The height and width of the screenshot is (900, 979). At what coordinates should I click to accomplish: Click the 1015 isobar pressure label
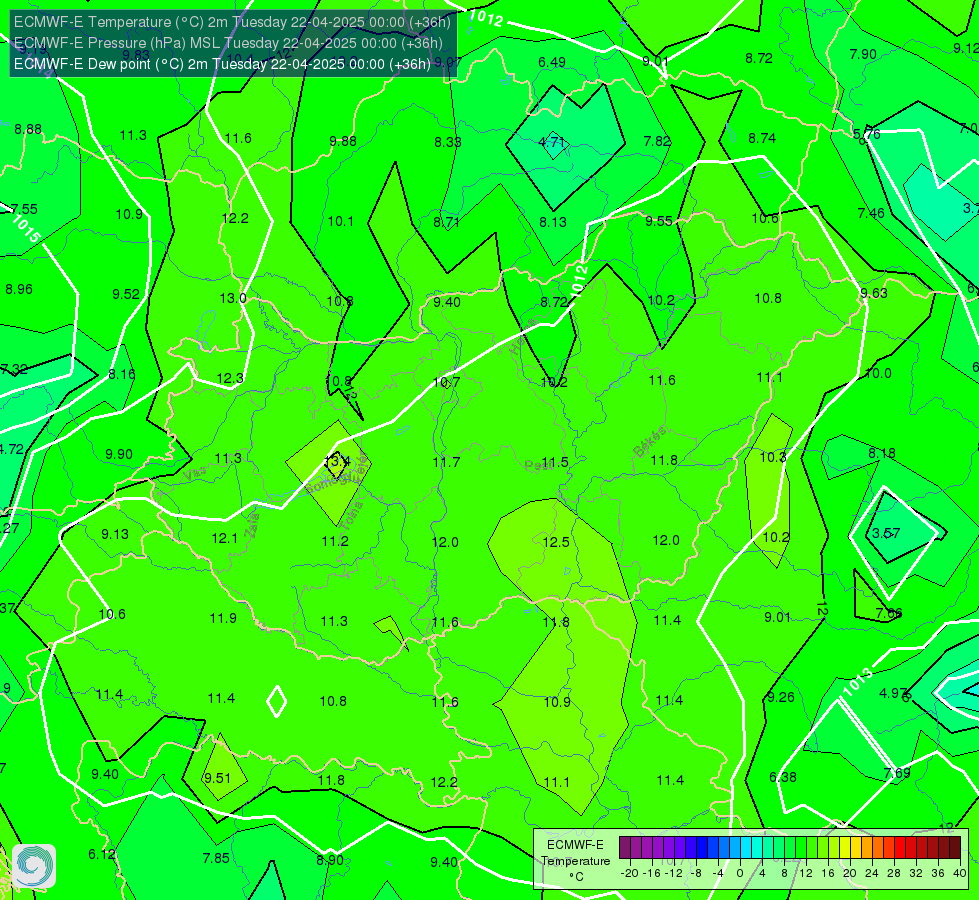(26, 229)
